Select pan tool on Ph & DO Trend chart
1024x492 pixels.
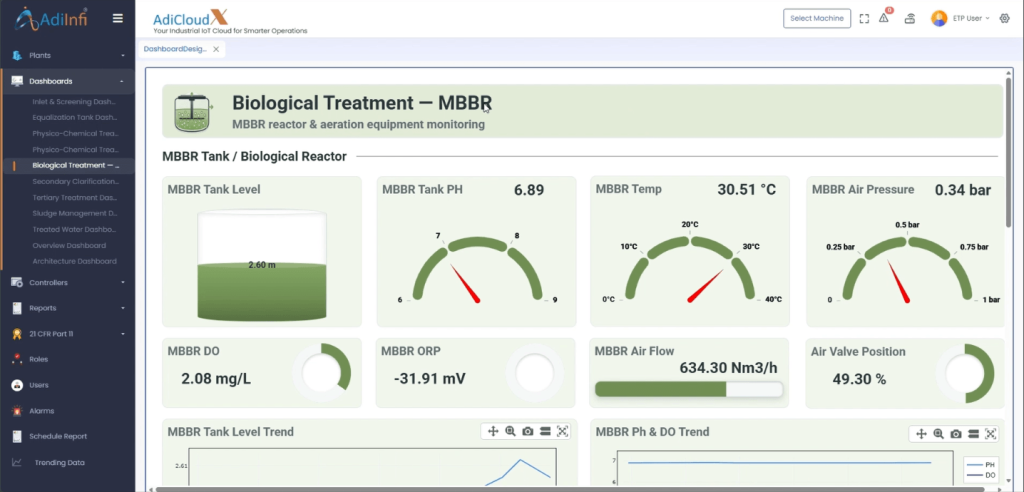921,434
